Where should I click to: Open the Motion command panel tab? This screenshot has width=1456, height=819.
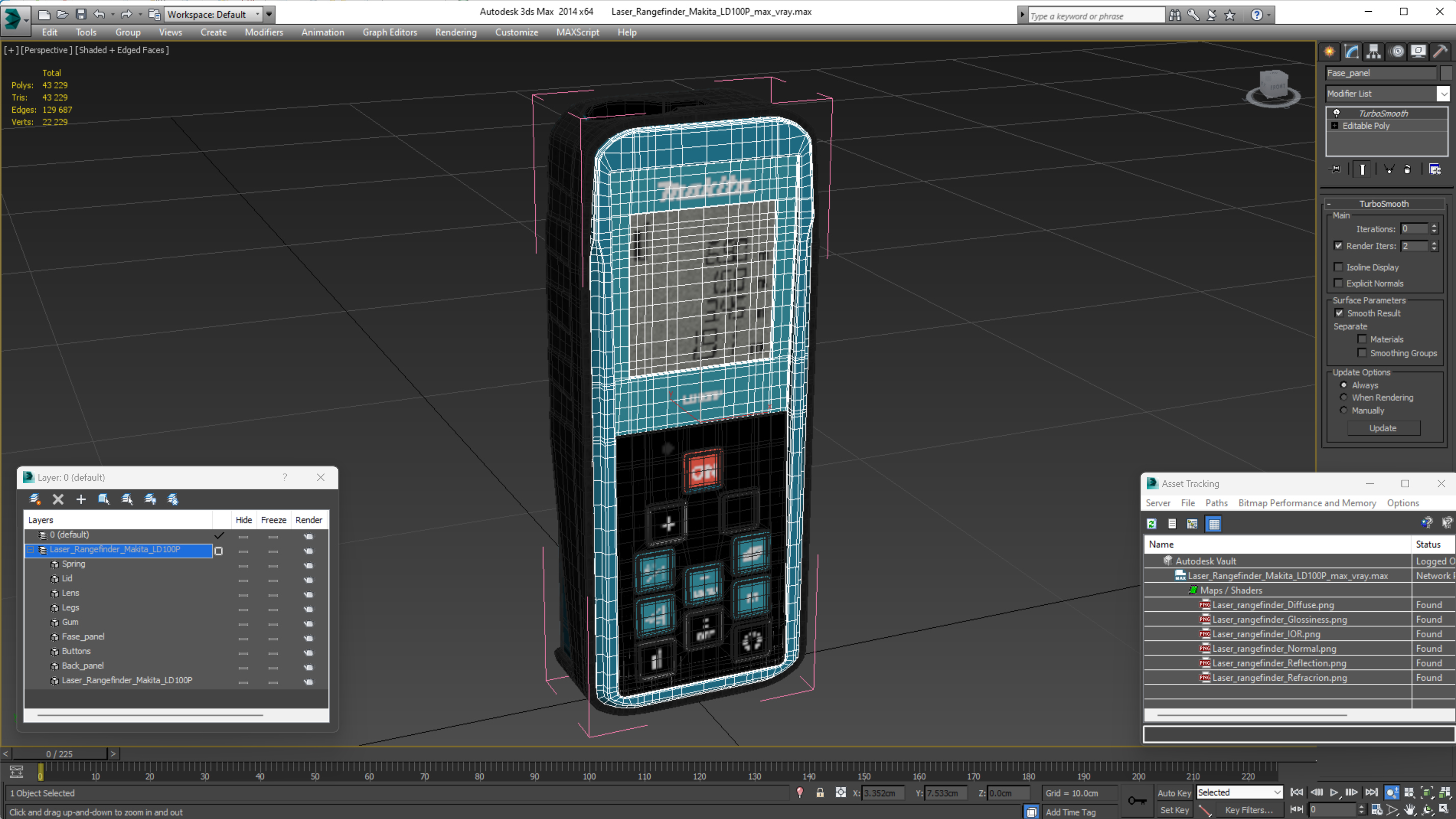1397,52
